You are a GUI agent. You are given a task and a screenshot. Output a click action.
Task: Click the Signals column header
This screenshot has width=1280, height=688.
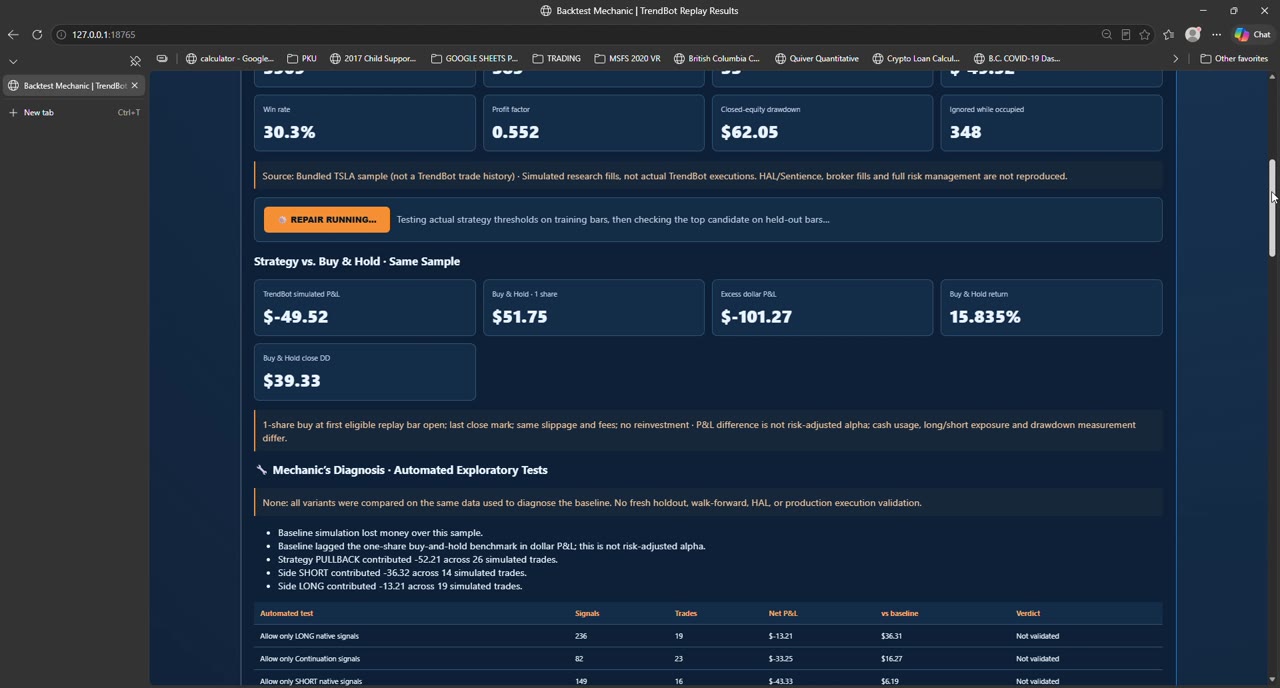(x=587, y=613)
